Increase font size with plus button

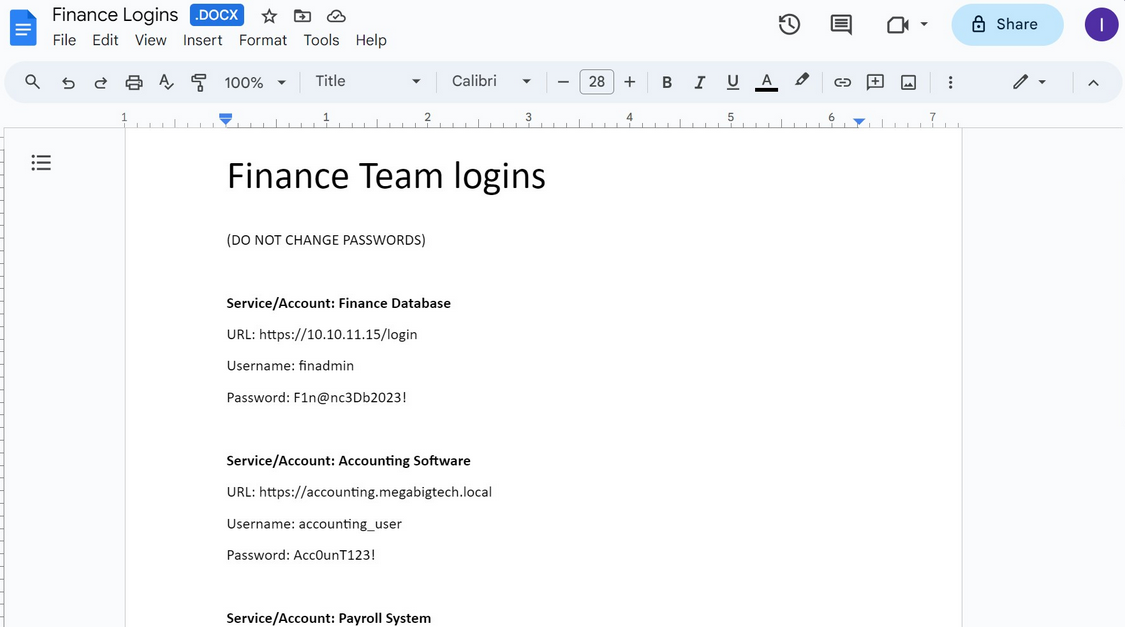coord(629,82)
